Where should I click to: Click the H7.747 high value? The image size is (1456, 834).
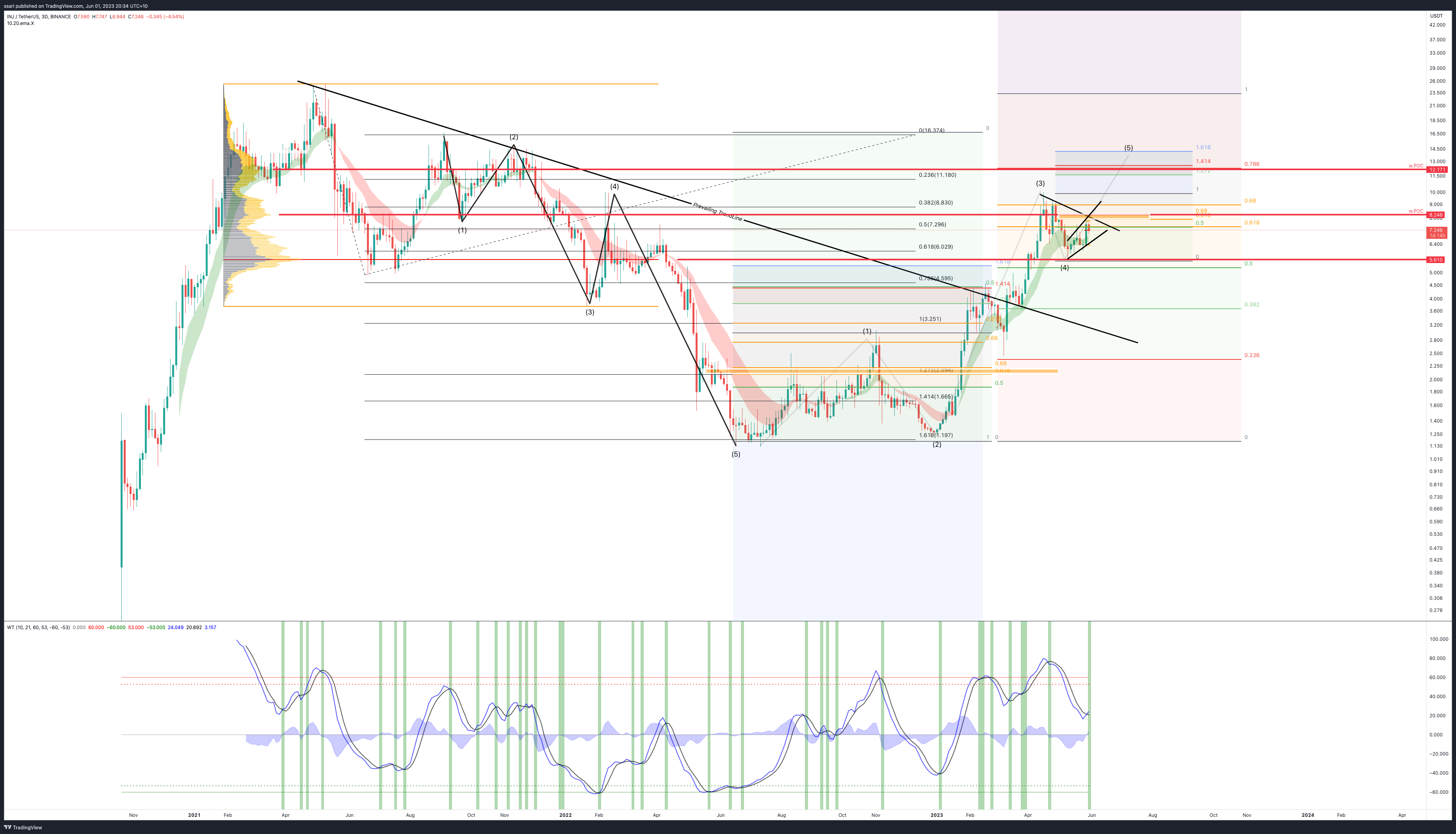point(100,17)
